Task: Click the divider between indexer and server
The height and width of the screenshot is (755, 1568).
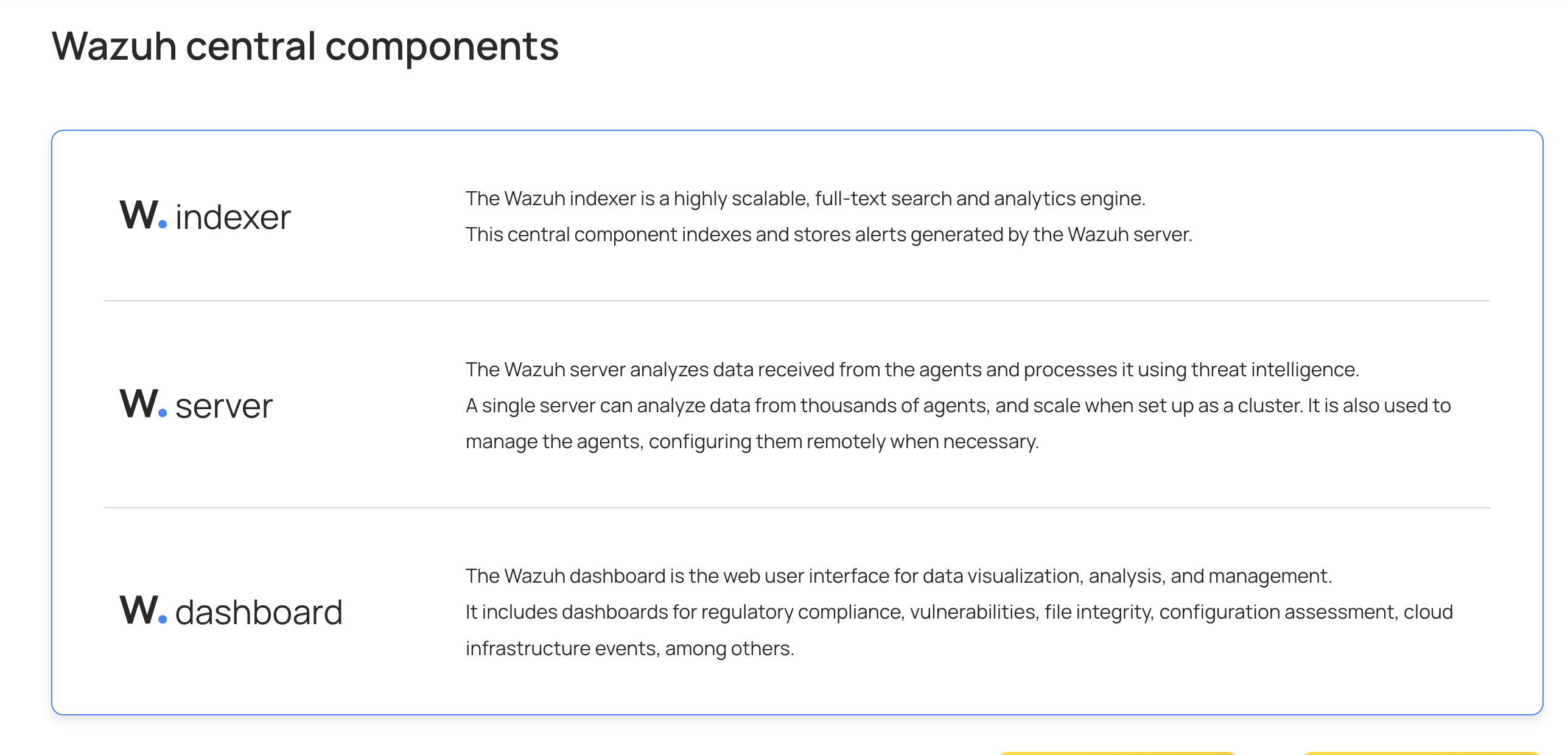Action: (797, 301)
